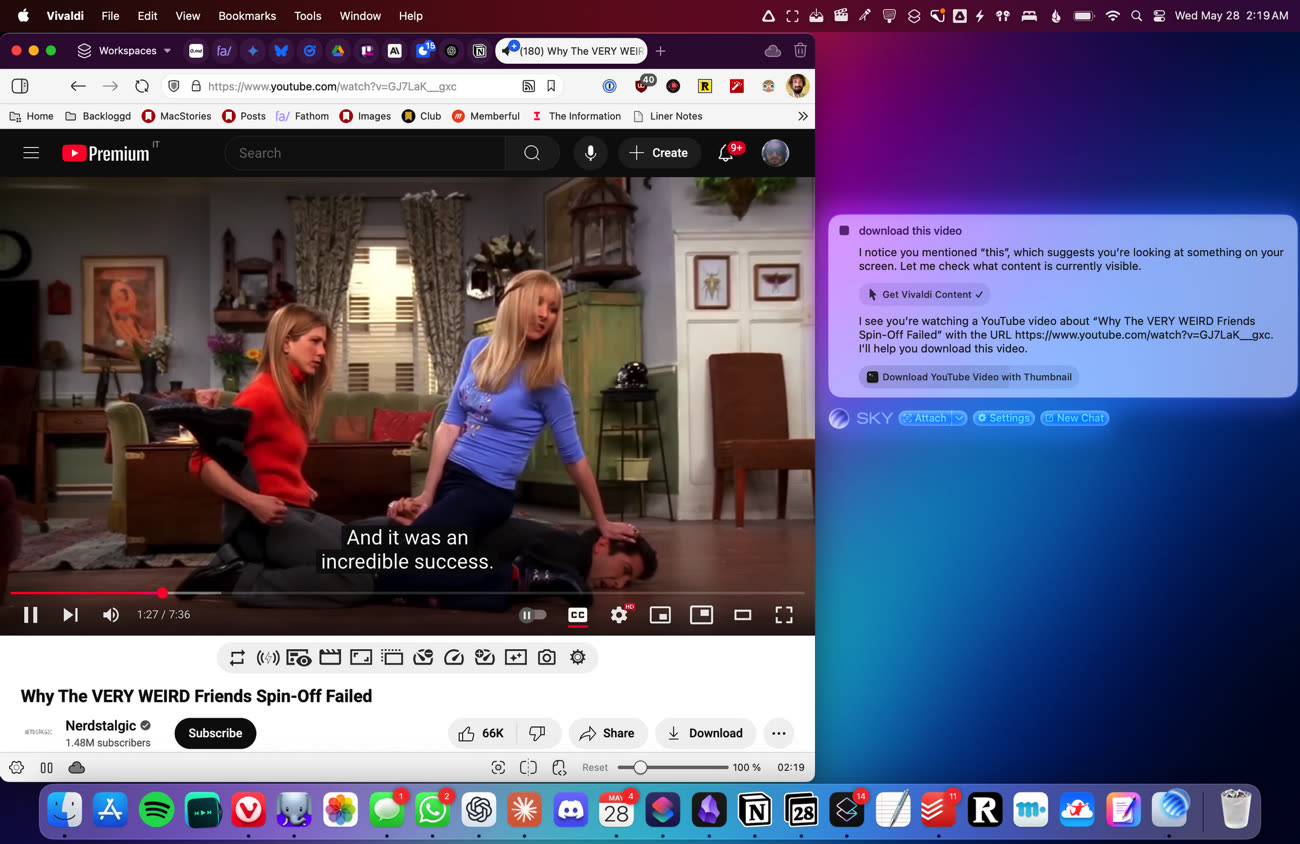Start a New Chat in Sky
The height and width of the screenshot is (844, 1300).
[1075, 418]
